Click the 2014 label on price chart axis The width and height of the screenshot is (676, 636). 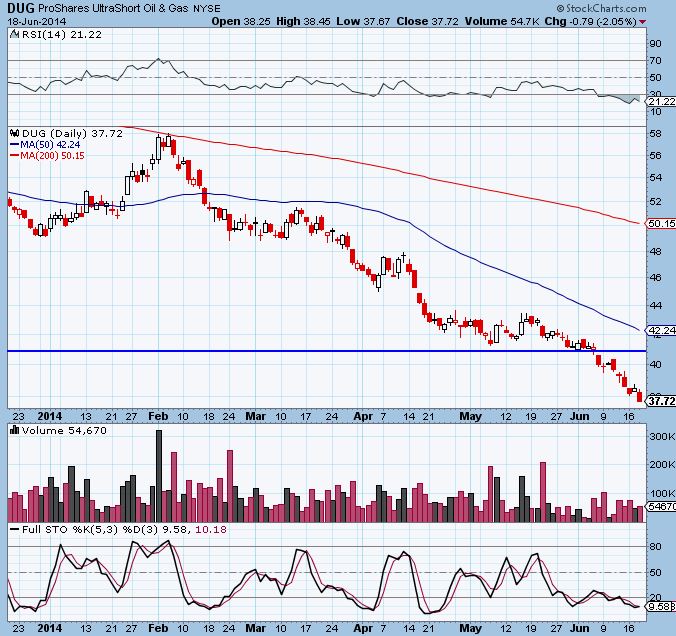(50, 417)
